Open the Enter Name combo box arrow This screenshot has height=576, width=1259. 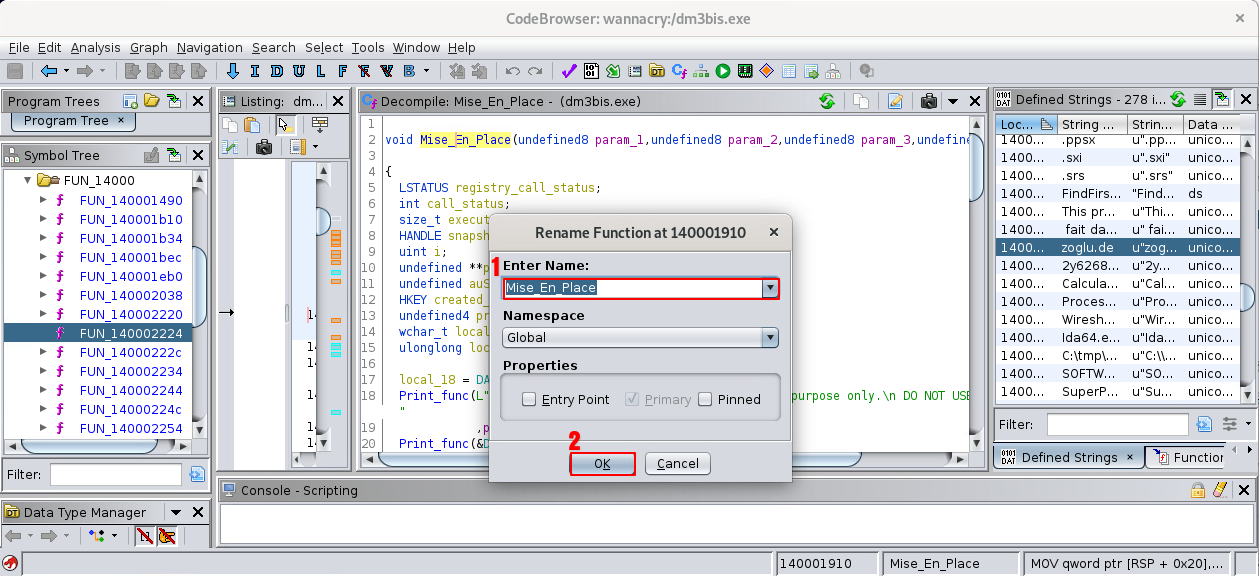coord(769,288)
